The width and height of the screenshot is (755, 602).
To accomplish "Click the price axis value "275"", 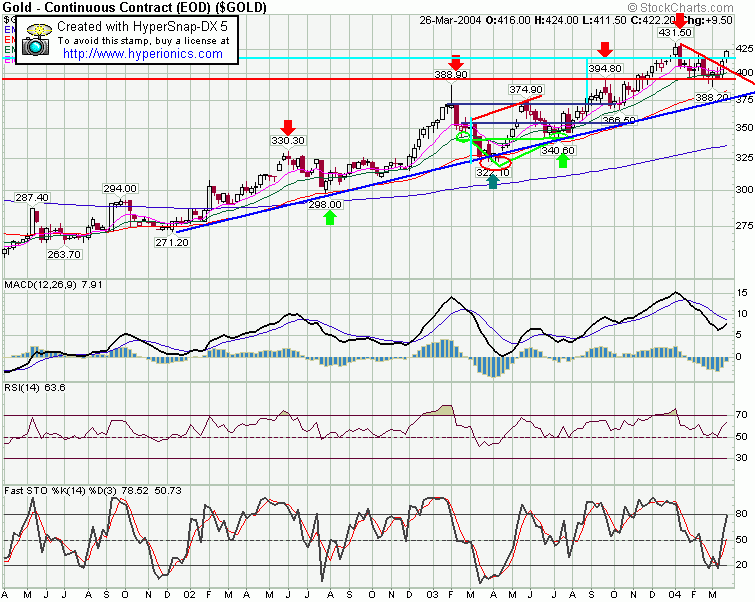I will coord(744,225).
